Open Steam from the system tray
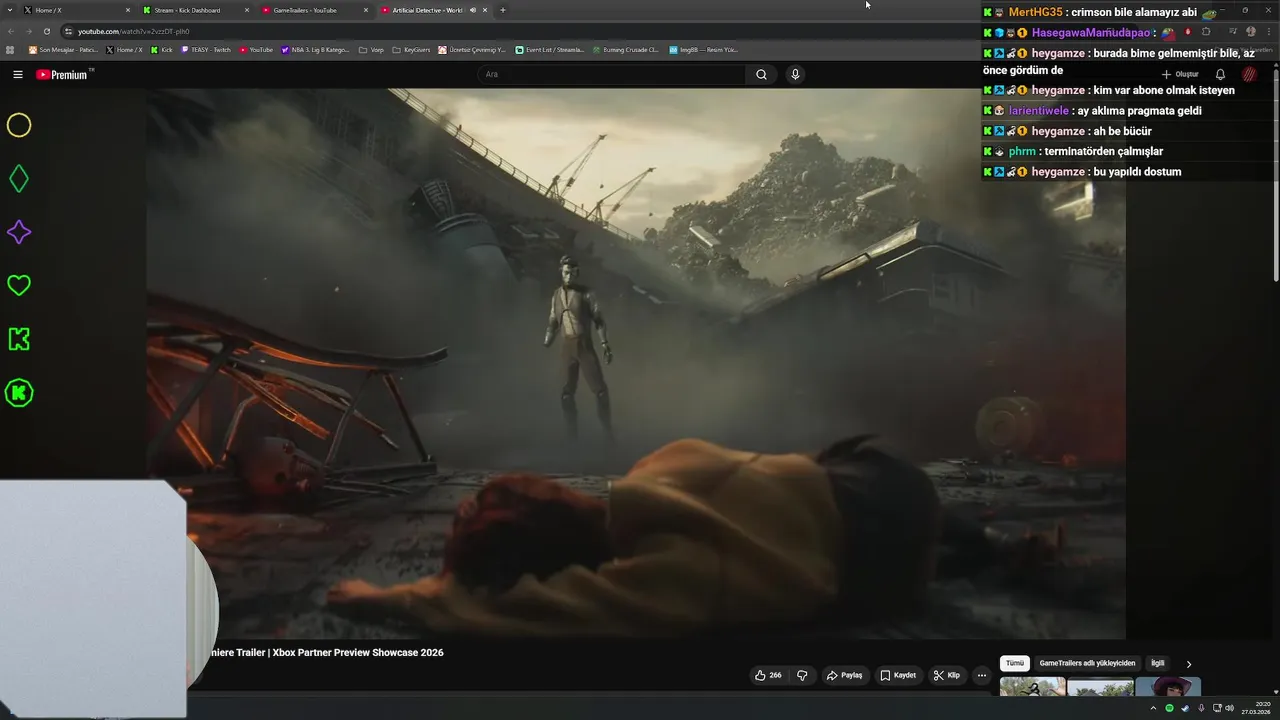 (1185, 708)
